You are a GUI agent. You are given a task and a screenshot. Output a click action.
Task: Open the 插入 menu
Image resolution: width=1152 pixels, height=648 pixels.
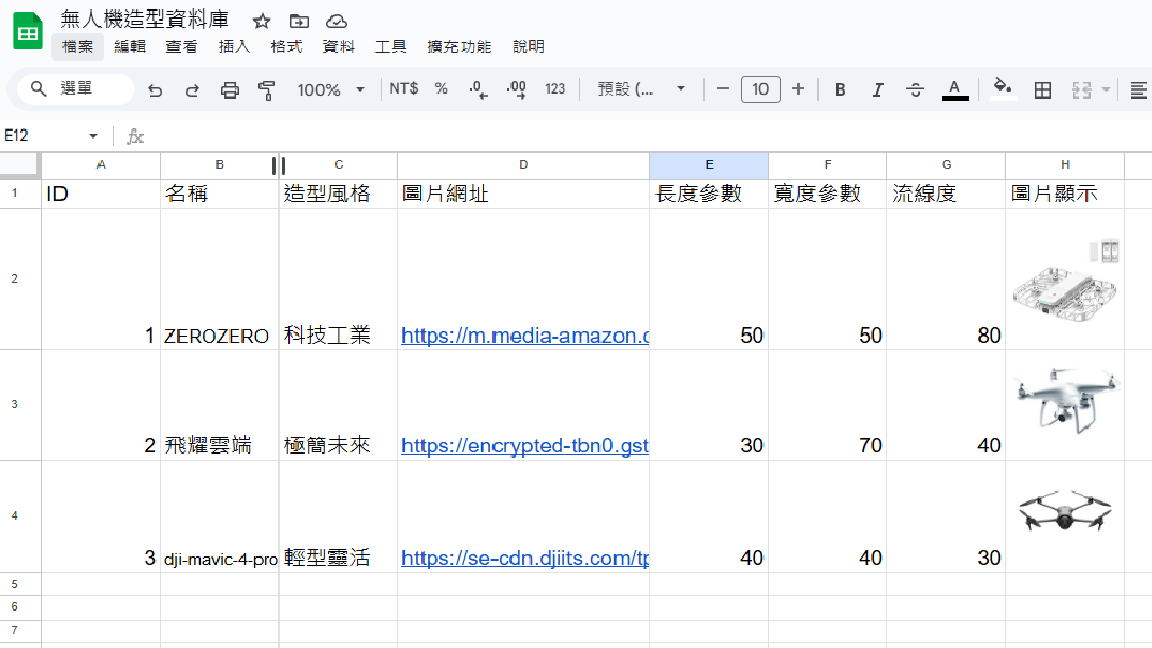(234, 46)
